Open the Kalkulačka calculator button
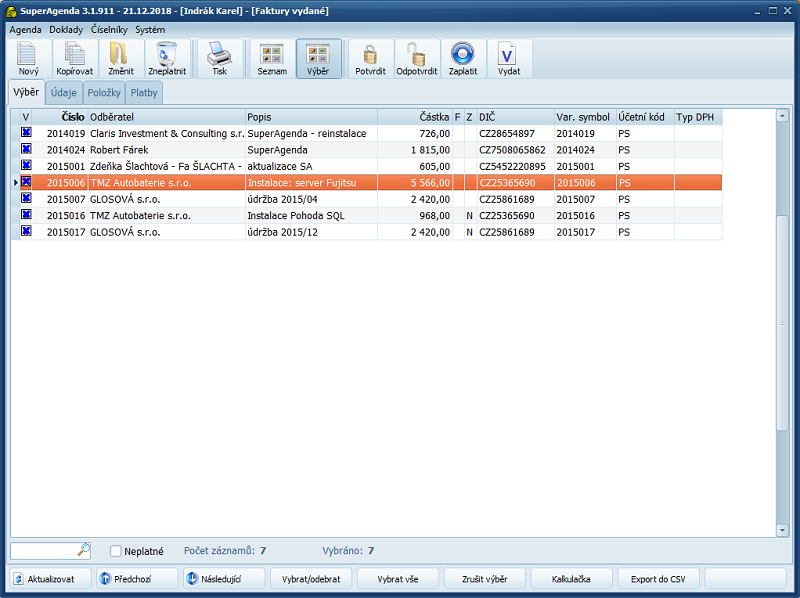Screen dimensions: 800x598 571,579
